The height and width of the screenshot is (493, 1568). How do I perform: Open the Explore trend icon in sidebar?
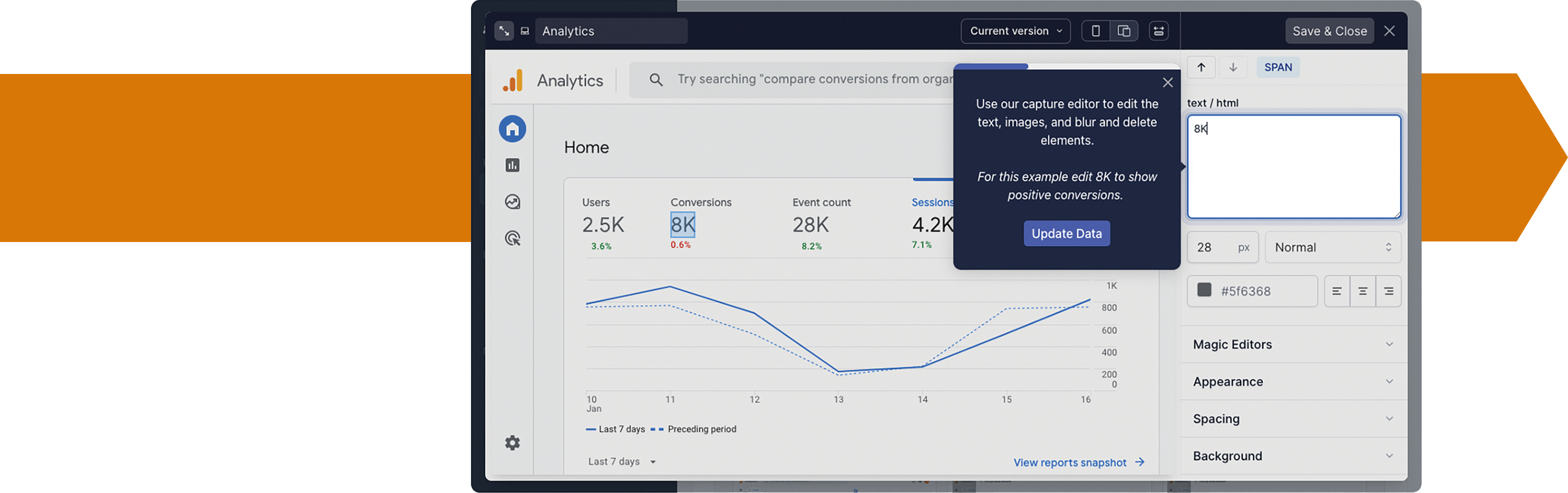(512, 202)
